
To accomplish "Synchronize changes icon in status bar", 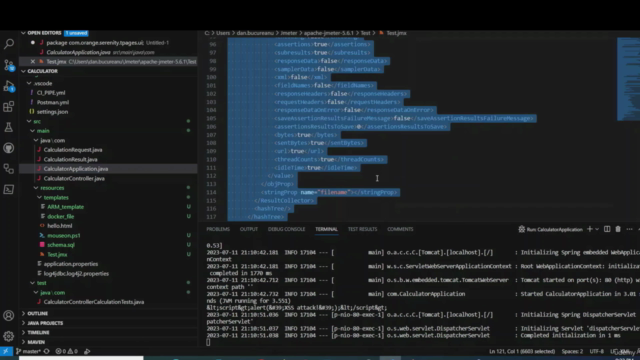I will pyautogui.click(x=47, y=351).
